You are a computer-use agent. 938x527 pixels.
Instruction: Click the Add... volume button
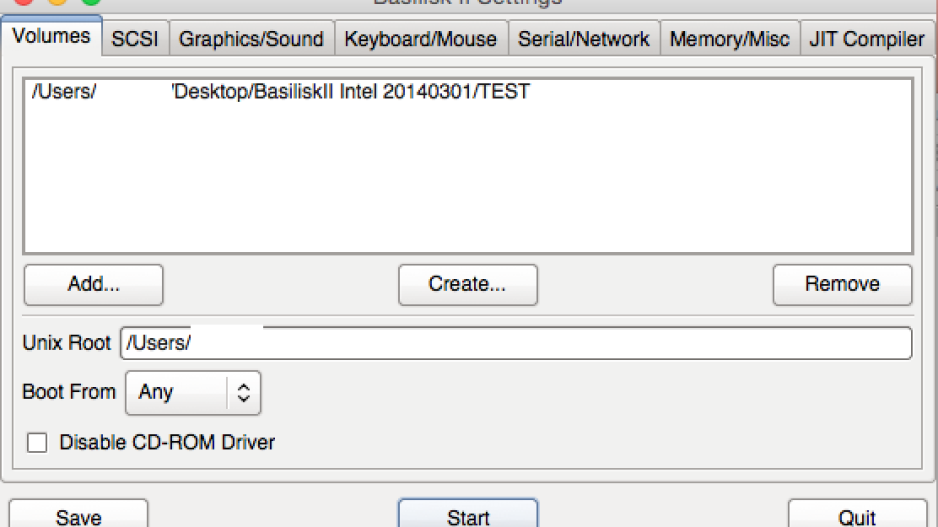(x=93, y=285)
